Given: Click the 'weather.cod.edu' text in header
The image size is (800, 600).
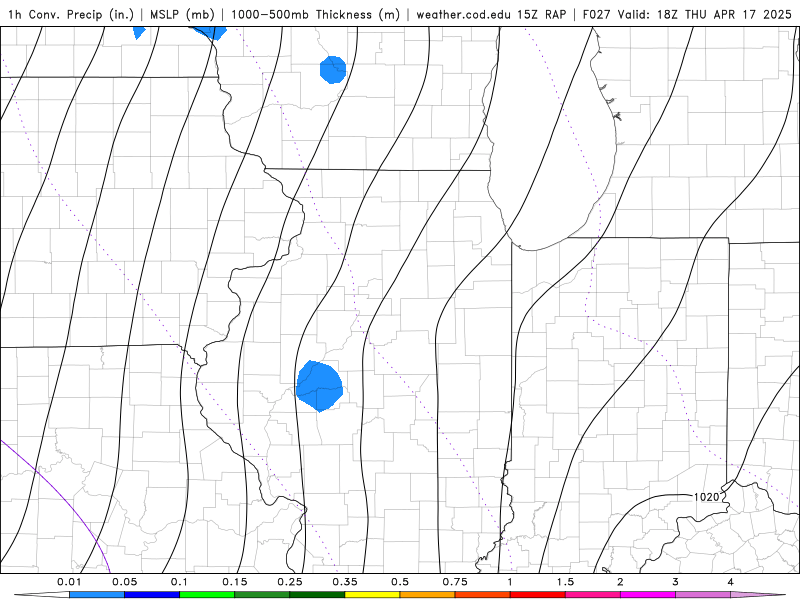Looking at the screenshot, I should [x=464, y=14].
